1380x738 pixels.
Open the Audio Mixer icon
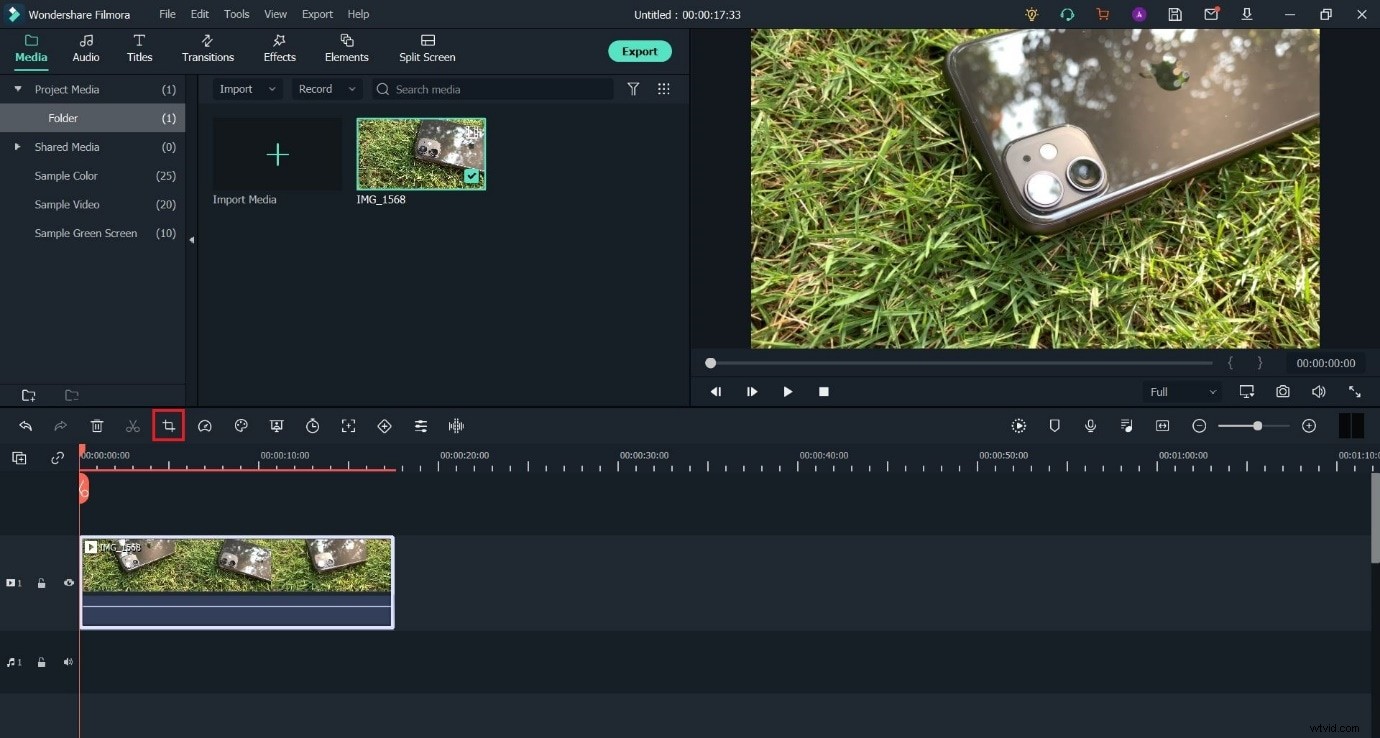point(421,426)
